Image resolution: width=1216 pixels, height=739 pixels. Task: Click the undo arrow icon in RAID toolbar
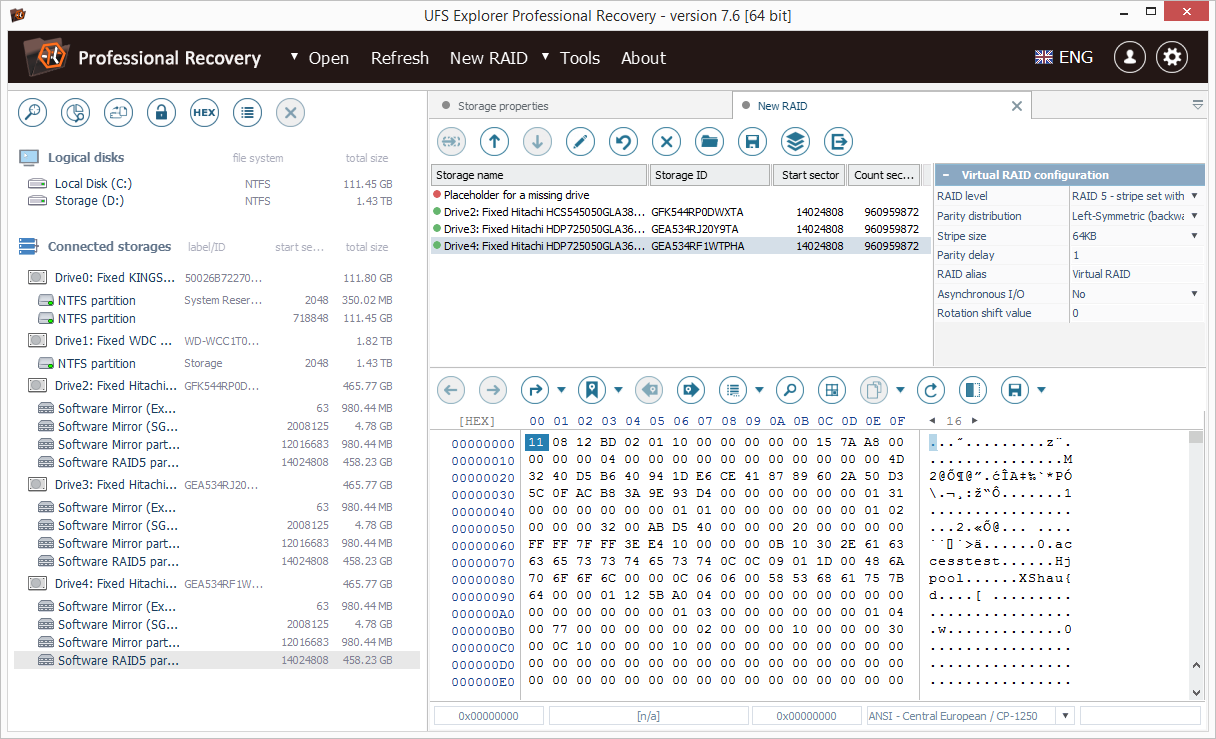pyautogui.click(x=624, y=142)
